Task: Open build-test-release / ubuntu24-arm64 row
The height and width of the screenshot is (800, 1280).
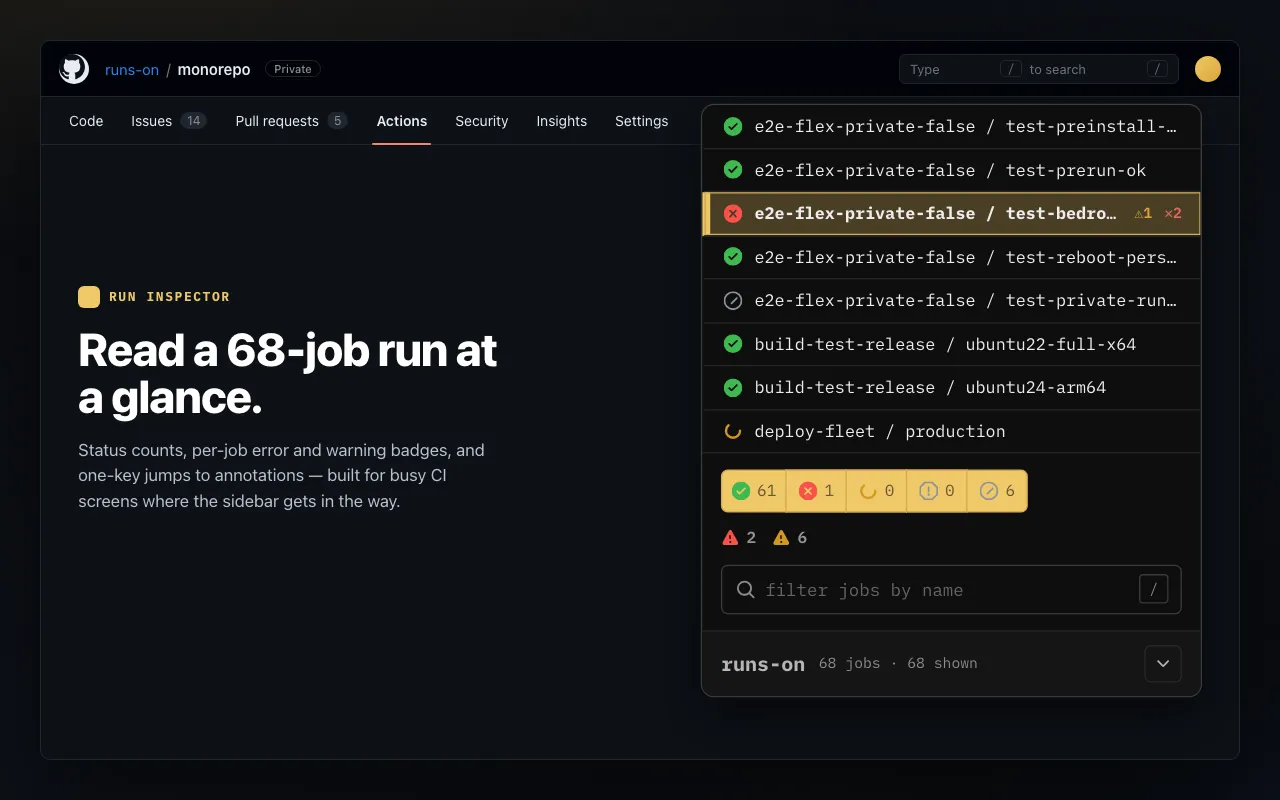Action: tap(951, 387)
